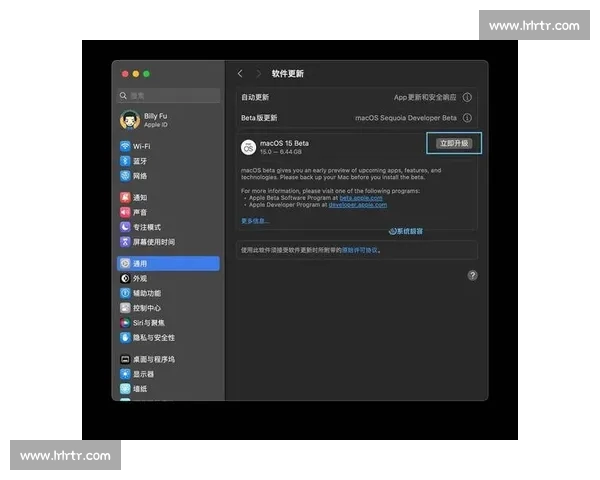Open help question mark button
This screenshot has height=480, width=600.
tap(473, 276)
